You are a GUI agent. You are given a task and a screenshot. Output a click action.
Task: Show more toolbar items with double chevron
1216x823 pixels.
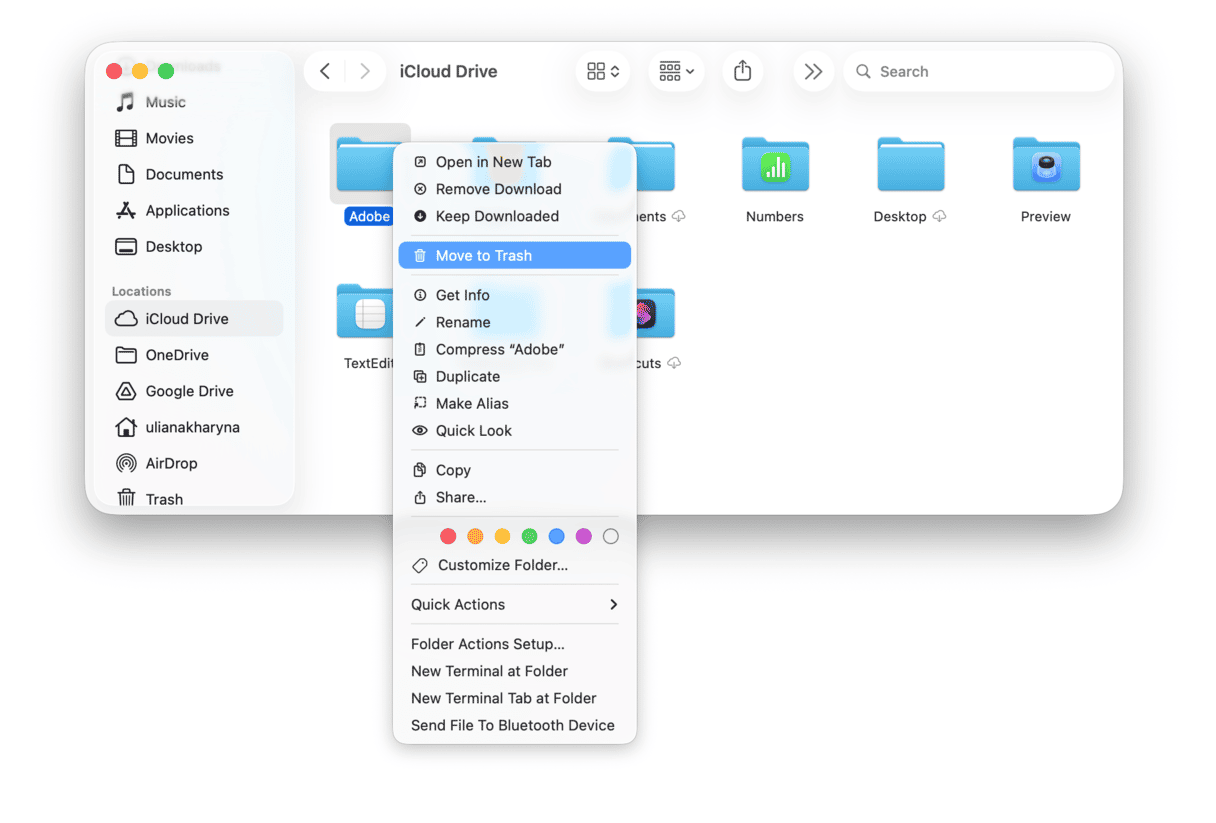point(813,71)
